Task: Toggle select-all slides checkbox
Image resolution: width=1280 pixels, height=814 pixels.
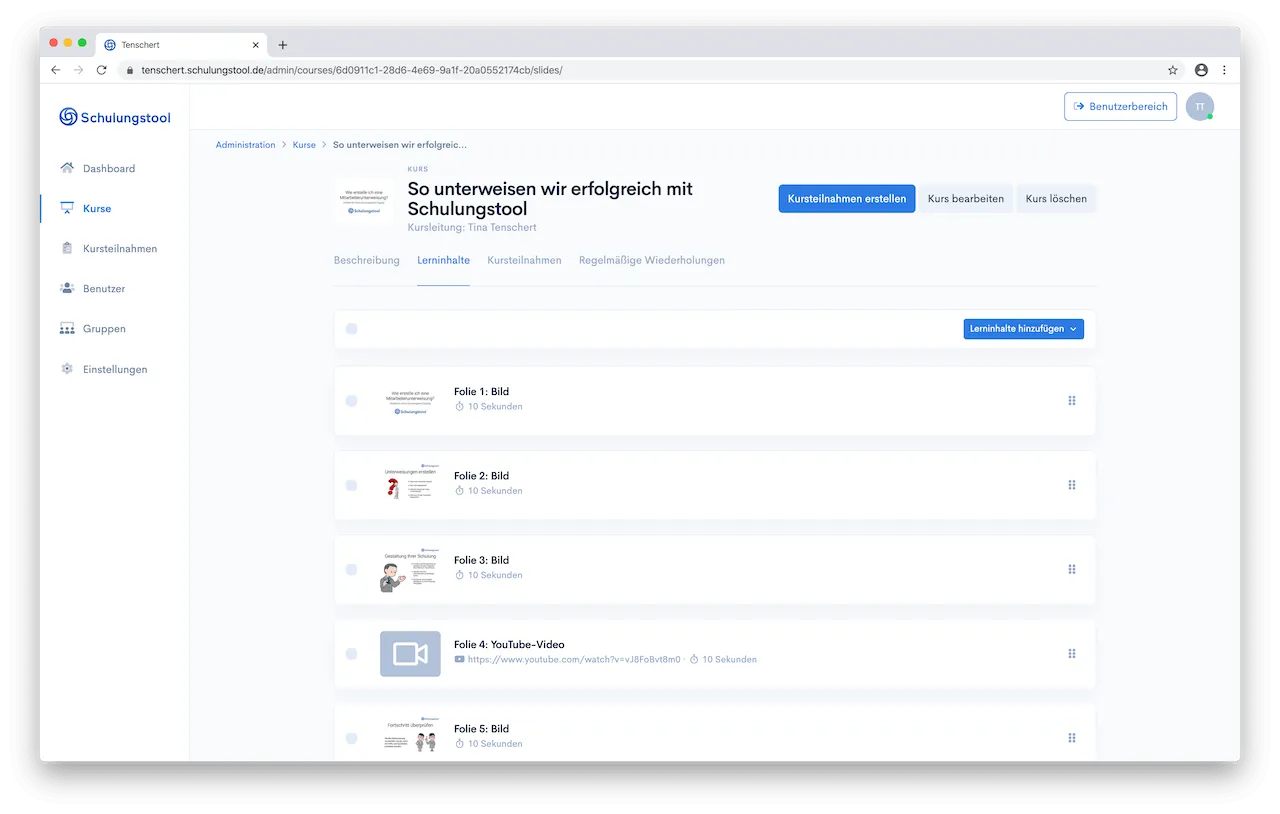Action: pyautogui.click(x=351, y=328)
